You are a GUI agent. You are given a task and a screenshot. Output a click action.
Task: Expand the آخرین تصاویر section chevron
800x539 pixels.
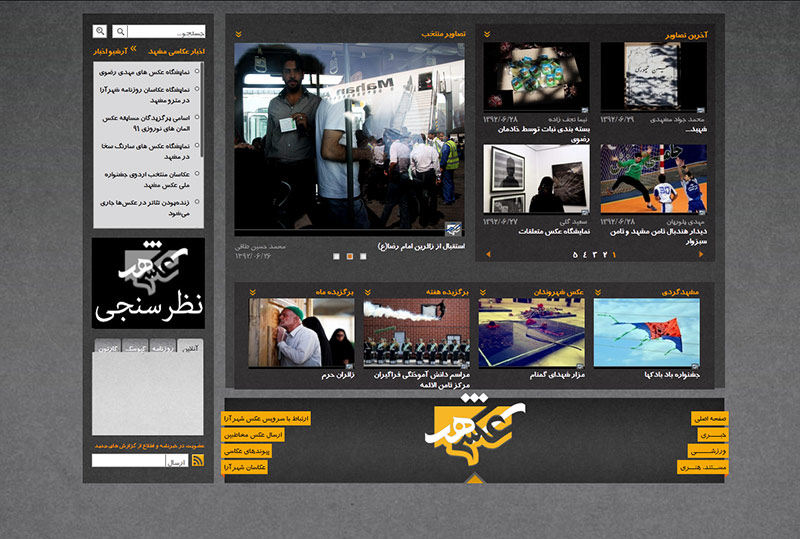(x=487, y=34)
